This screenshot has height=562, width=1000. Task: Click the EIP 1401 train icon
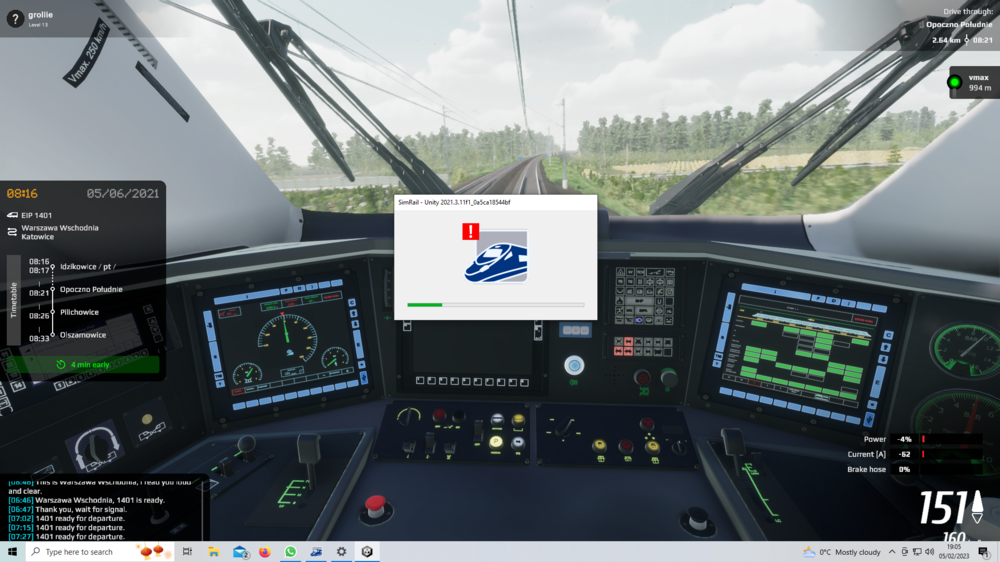[12, 216]
